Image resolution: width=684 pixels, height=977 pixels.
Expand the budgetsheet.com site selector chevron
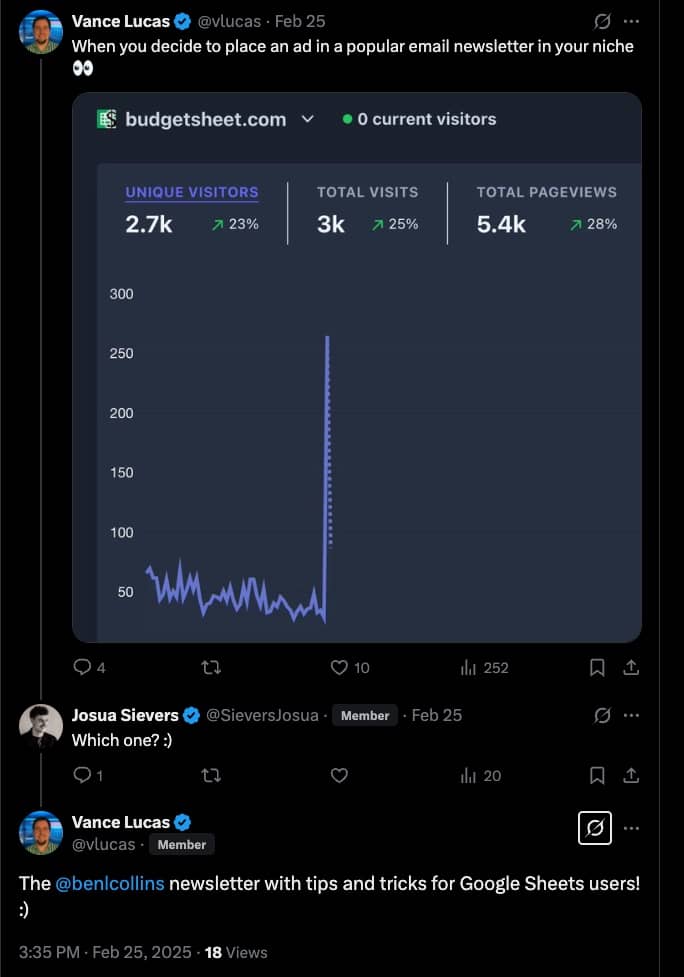[308, 119]
